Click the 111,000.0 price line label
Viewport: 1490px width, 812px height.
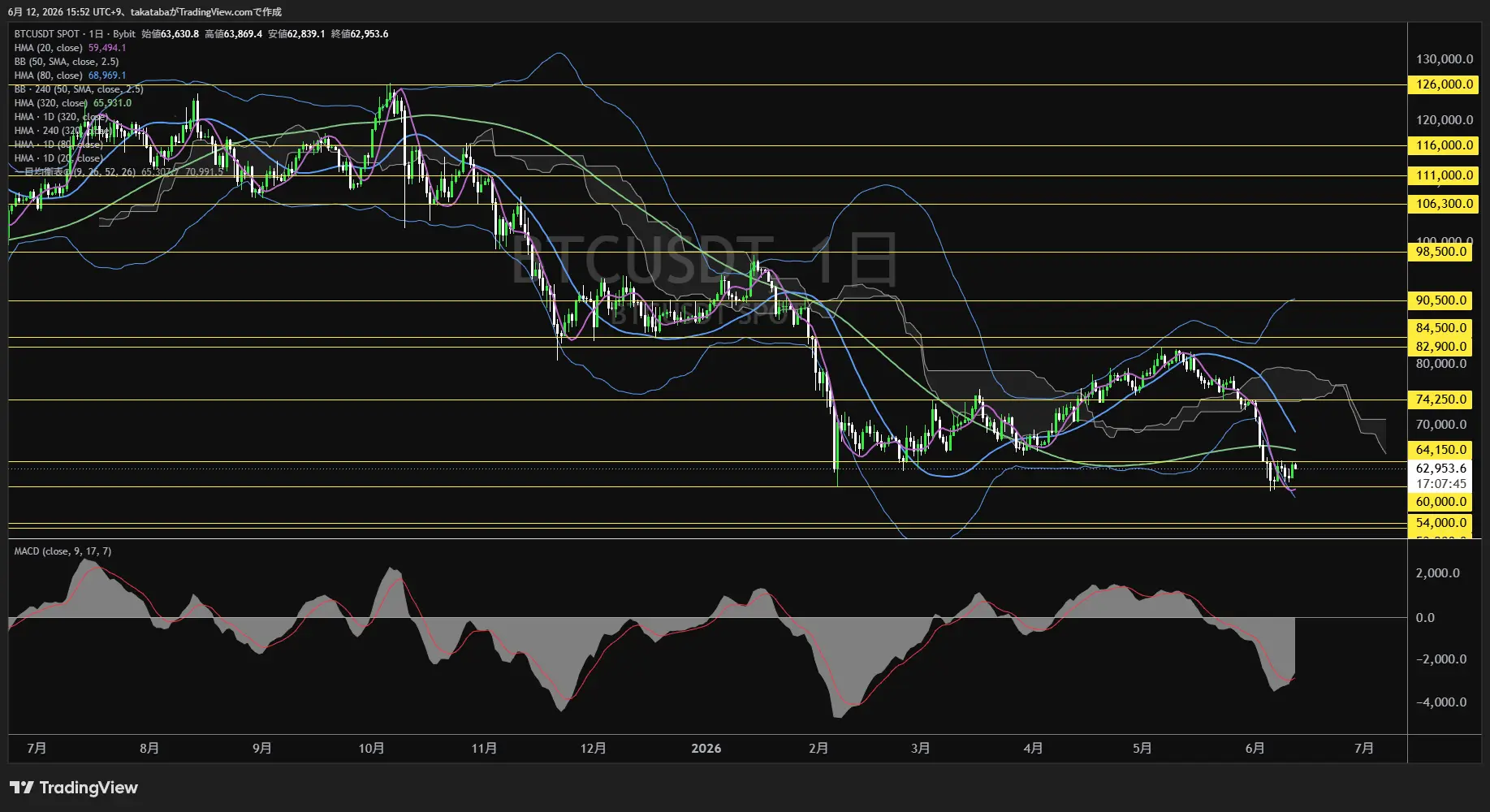coord(1444,175)
